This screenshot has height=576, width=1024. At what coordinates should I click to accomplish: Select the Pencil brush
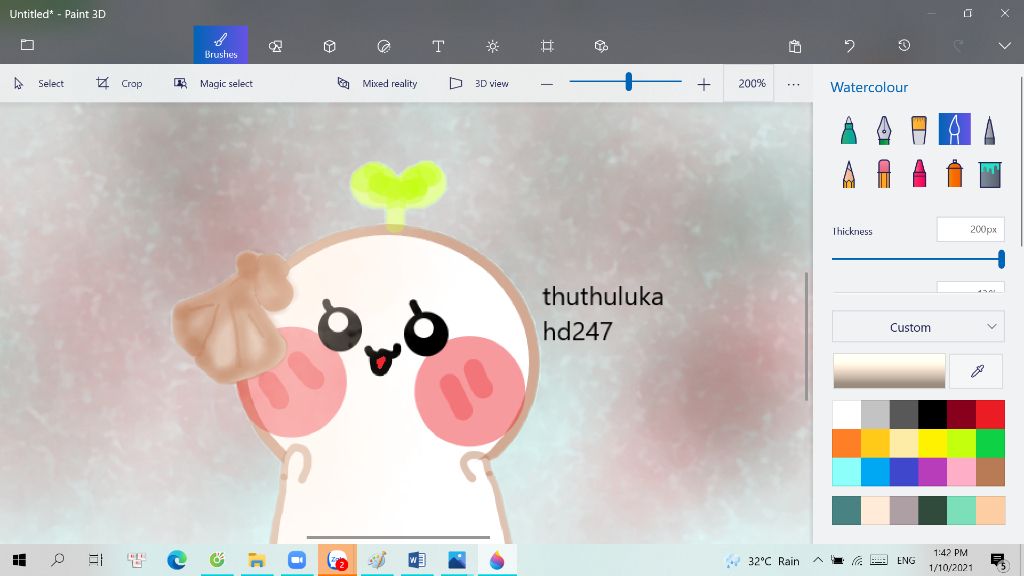tap(848, 174)
